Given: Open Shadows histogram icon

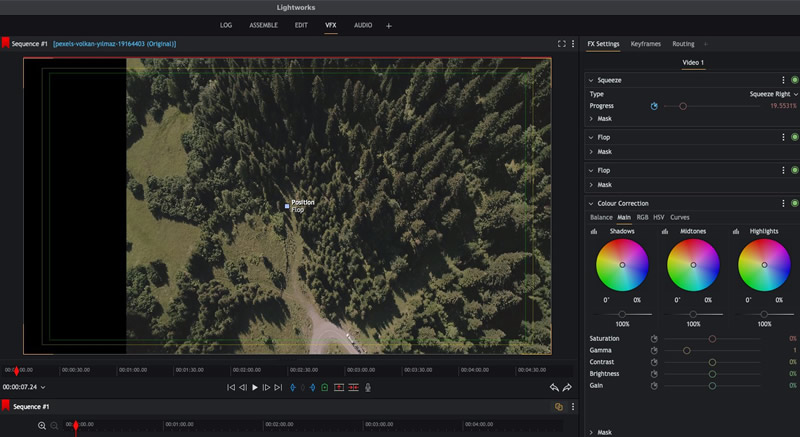Looking at the screenshot, I should pos(594,232).
